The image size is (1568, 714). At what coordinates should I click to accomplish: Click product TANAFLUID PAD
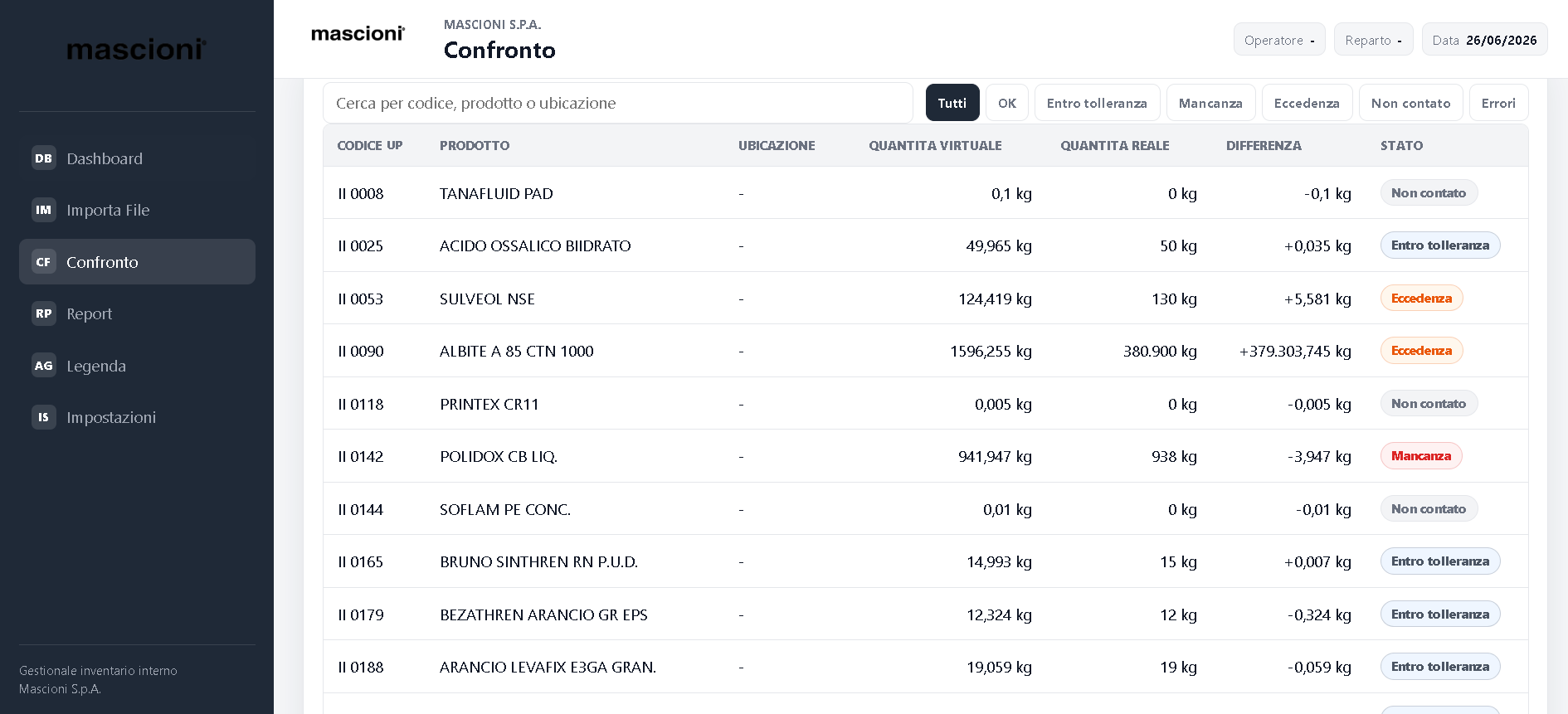coord(496,193)
